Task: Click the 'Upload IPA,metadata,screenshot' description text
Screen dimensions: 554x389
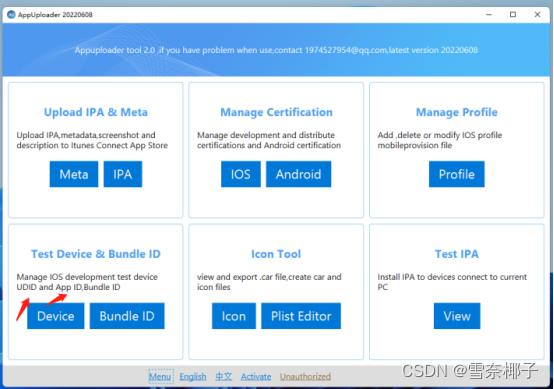Action: click(x=92, y=140)
